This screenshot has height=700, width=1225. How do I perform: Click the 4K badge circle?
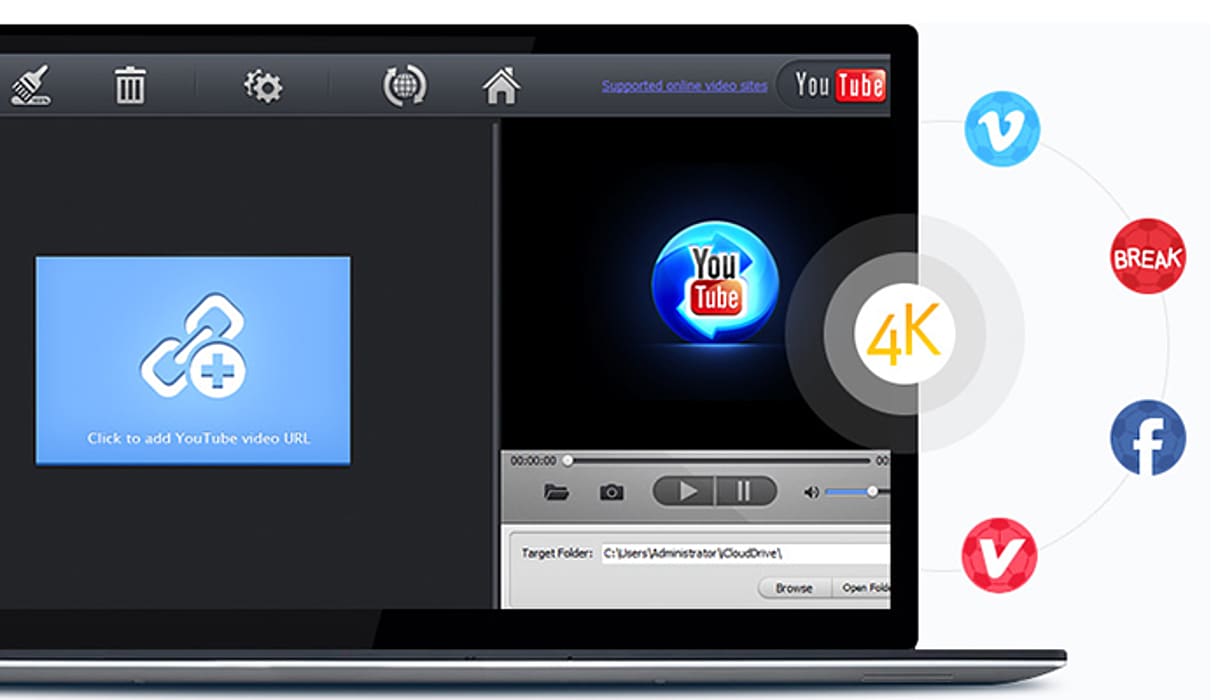[x=905, y=333]
